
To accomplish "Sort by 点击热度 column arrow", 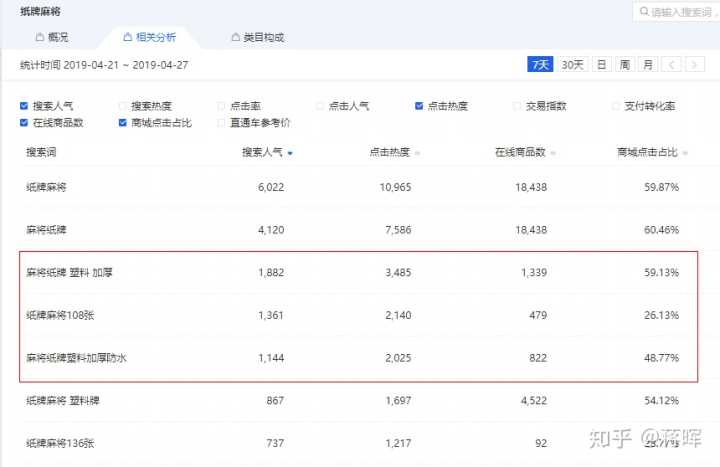I will point(417,154).
